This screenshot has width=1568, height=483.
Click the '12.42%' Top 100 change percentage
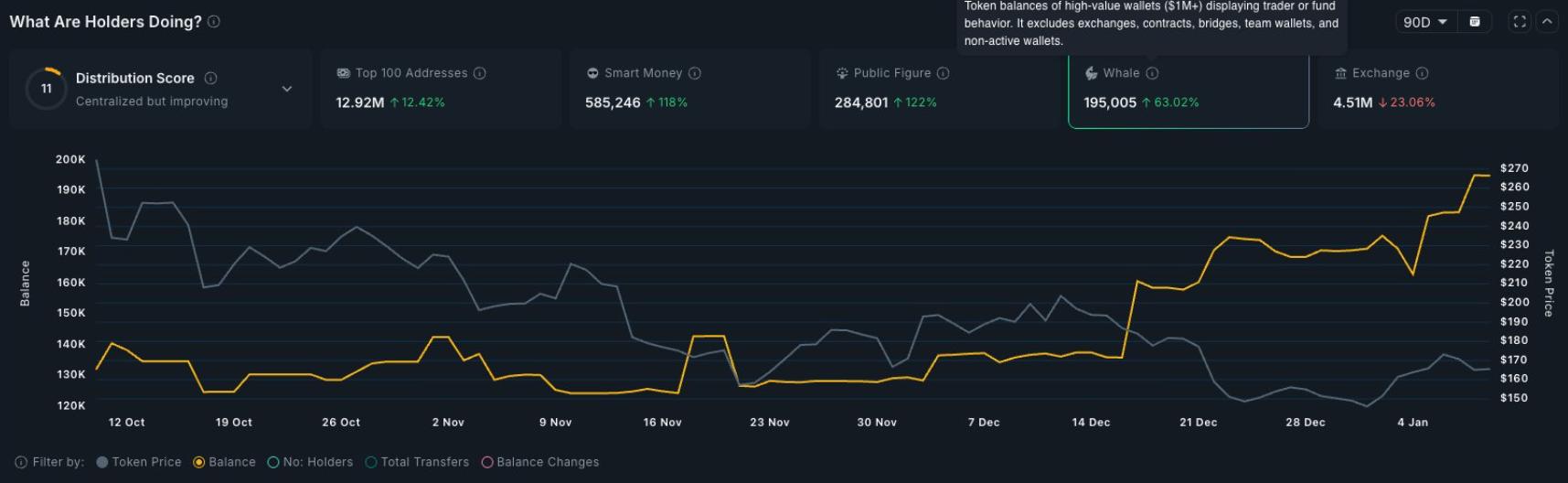point(423,102)
